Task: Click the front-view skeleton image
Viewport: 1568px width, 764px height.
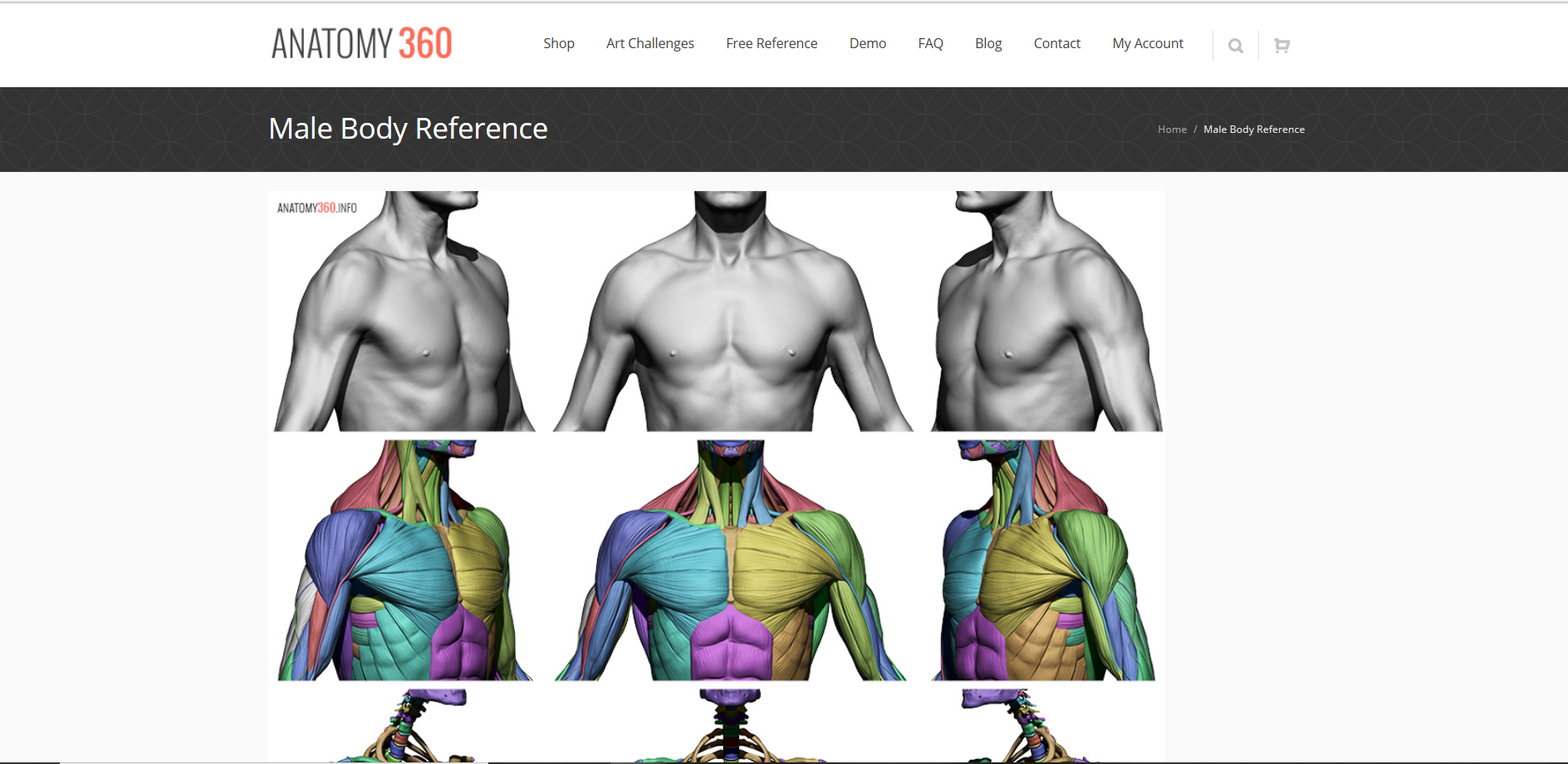Action: [x=731, y=725]
